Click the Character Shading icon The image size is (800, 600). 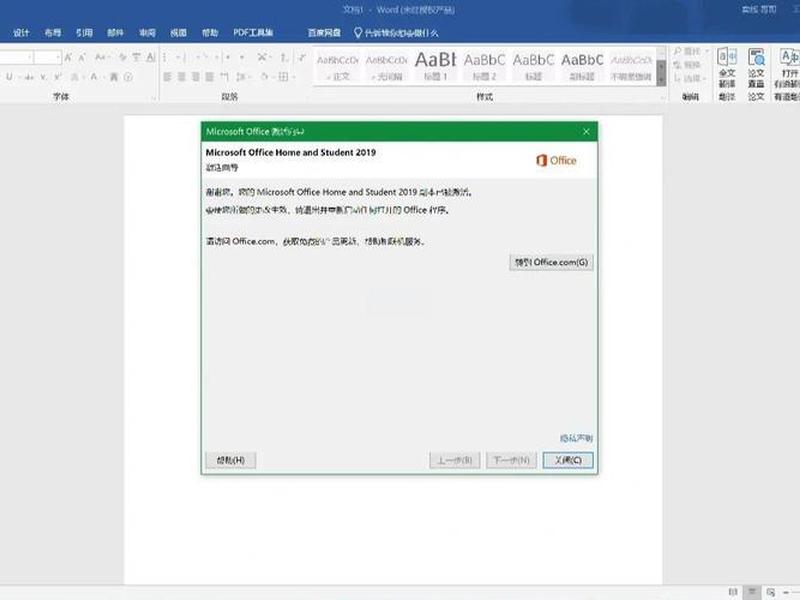113,77
